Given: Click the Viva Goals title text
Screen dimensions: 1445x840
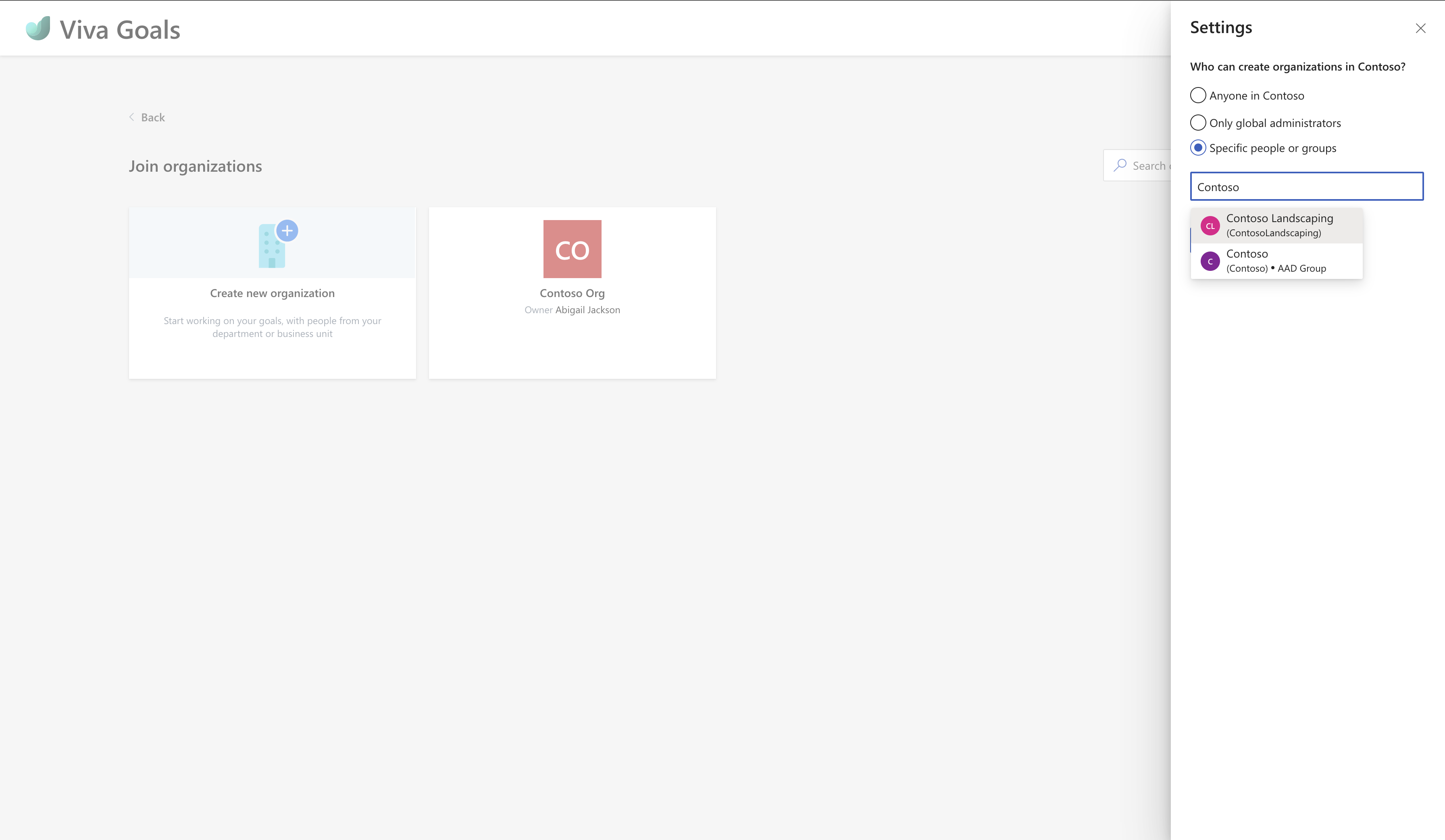Looking at the screenshot, I should [x=120, y=29].
